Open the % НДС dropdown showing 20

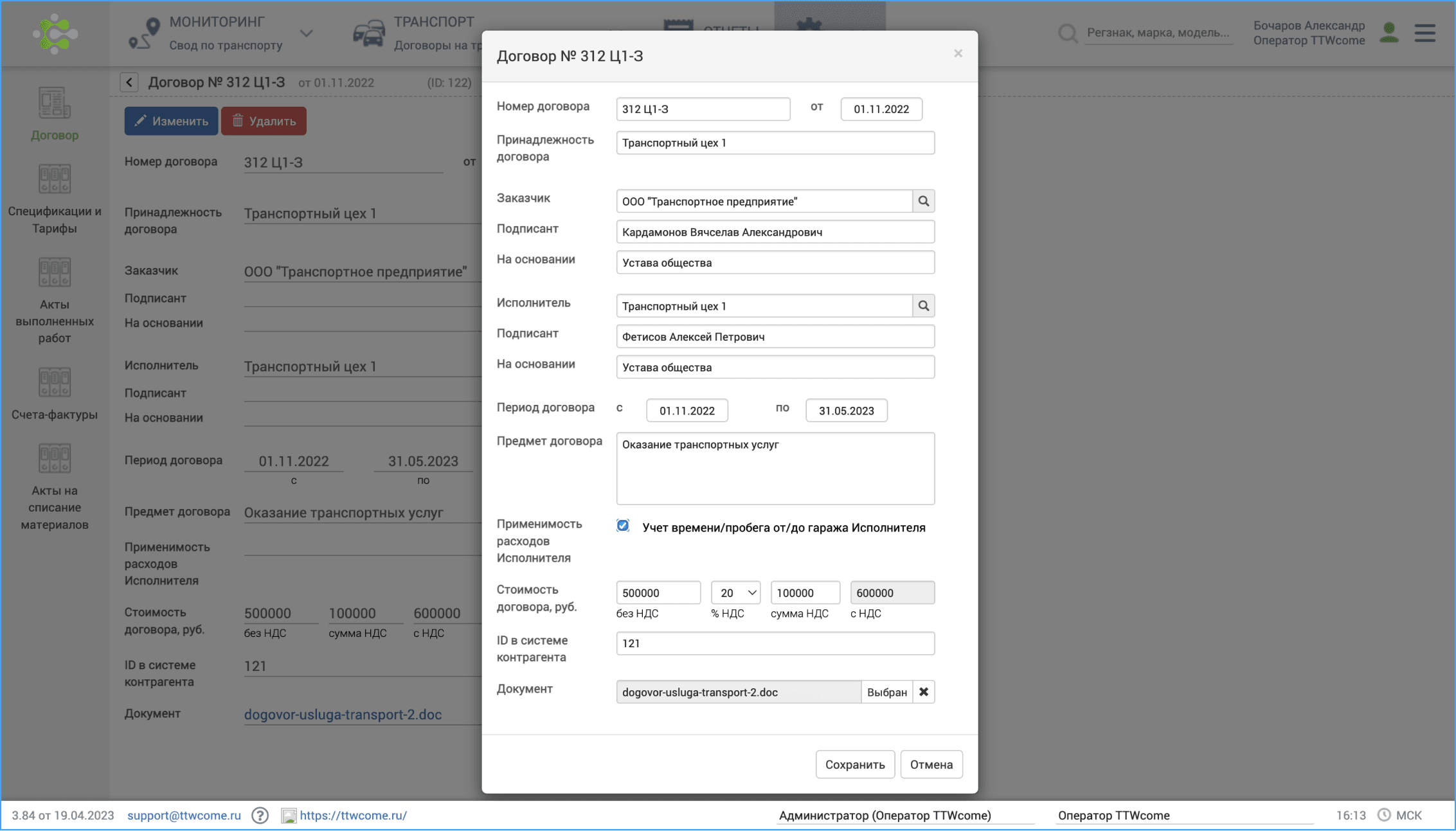click(x=735, y=592)
